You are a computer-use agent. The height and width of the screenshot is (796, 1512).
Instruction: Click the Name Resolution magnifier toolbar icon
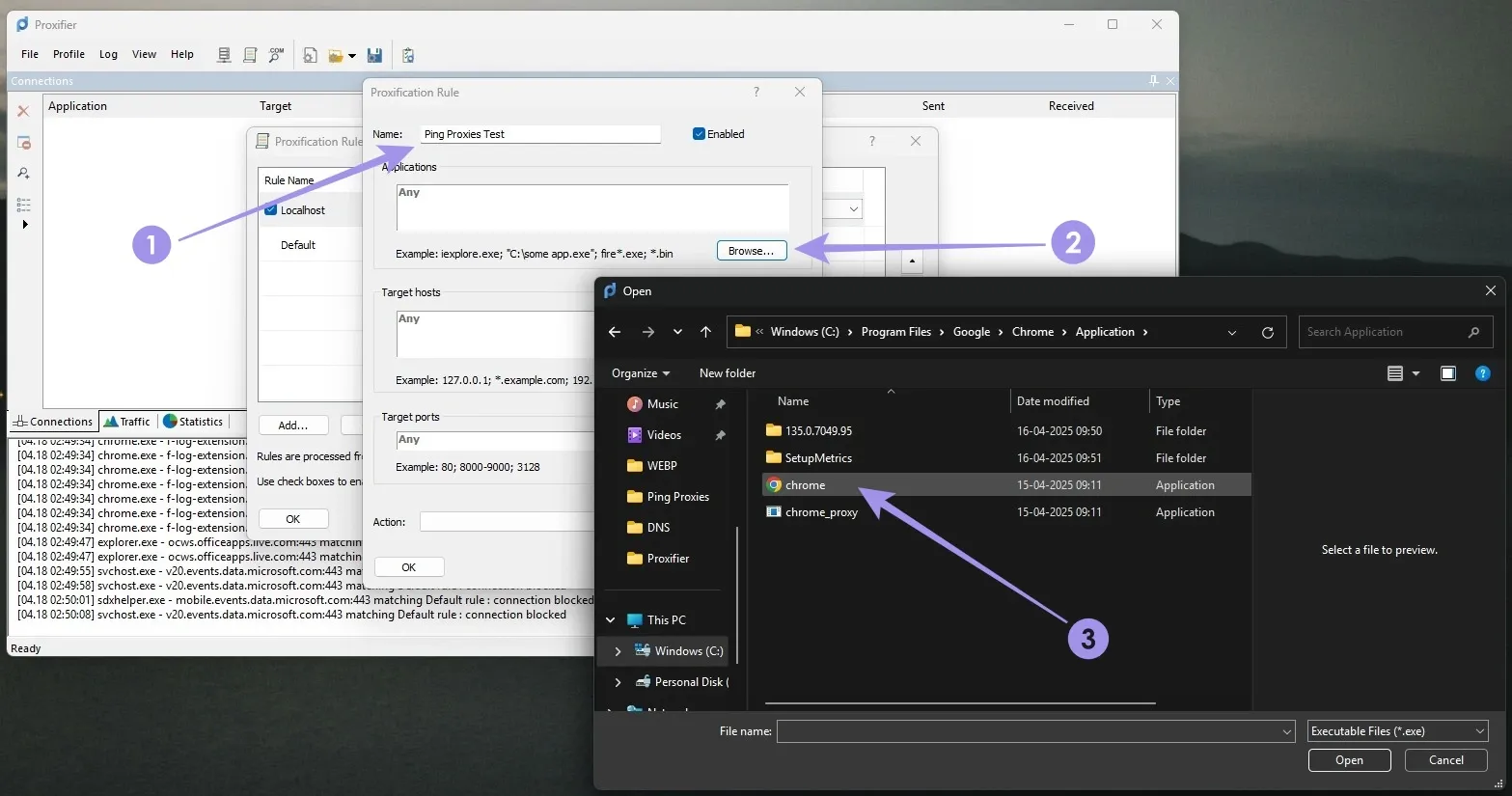(x=276, y=55)
